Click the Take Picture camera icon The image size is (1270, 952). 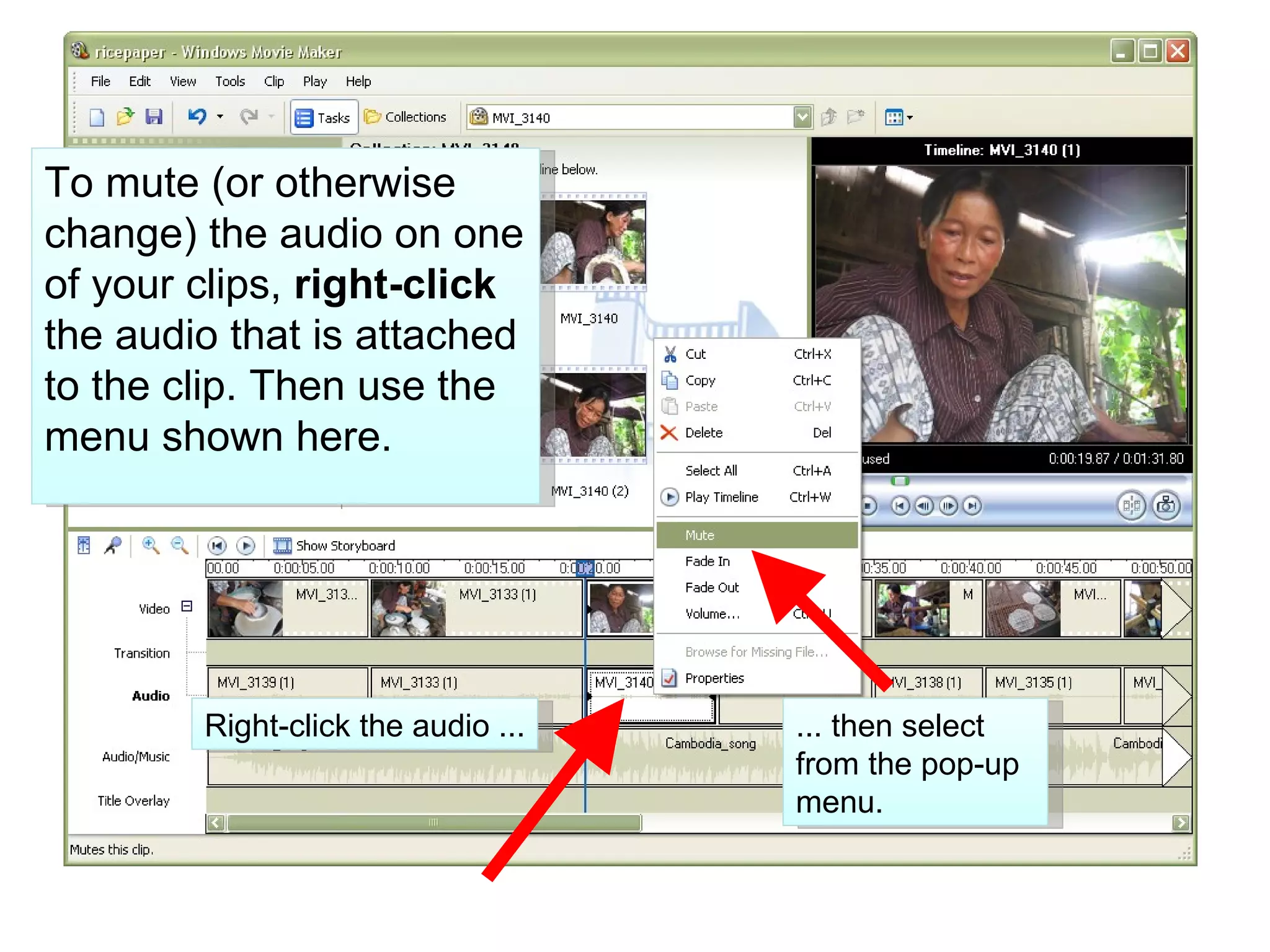[x=1166, y=506]
